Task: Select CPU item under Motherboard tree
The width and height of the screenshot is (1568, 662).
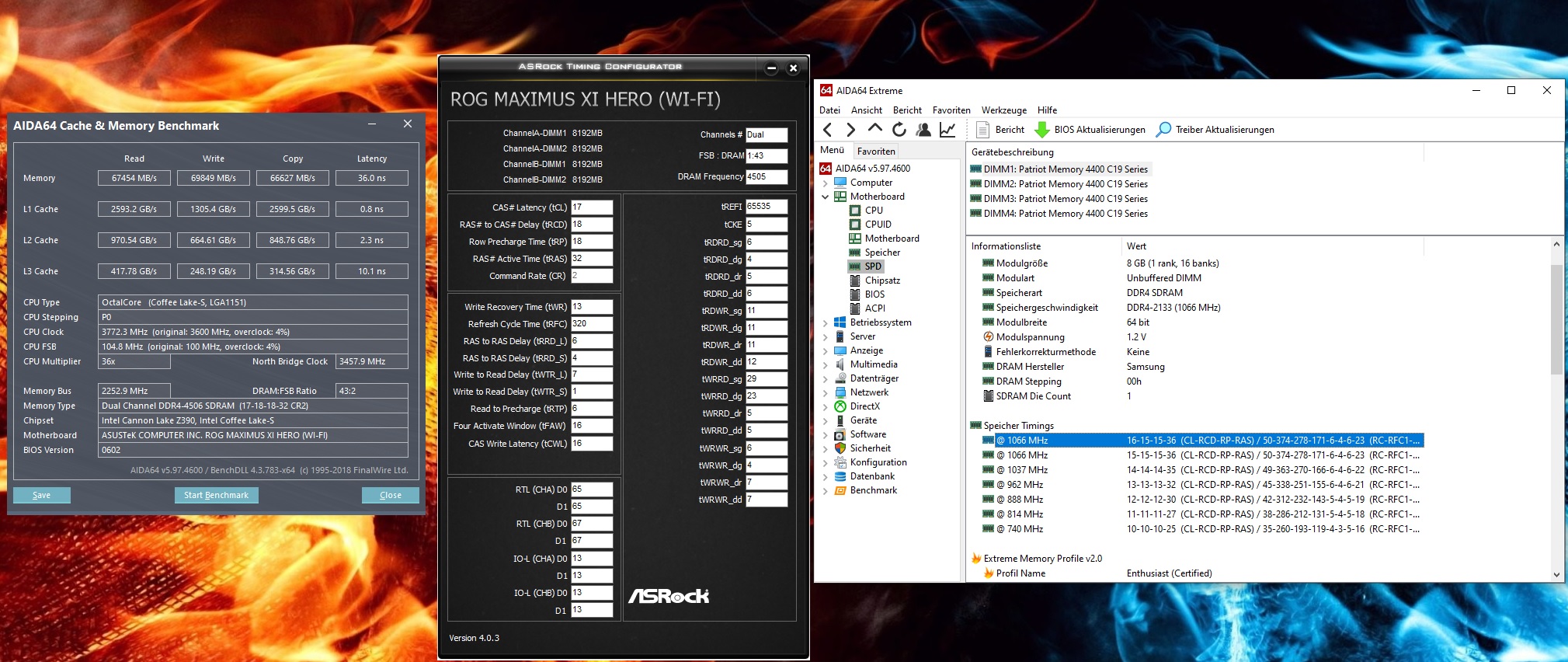Action: pyautogui.click(x=874, y=211)
